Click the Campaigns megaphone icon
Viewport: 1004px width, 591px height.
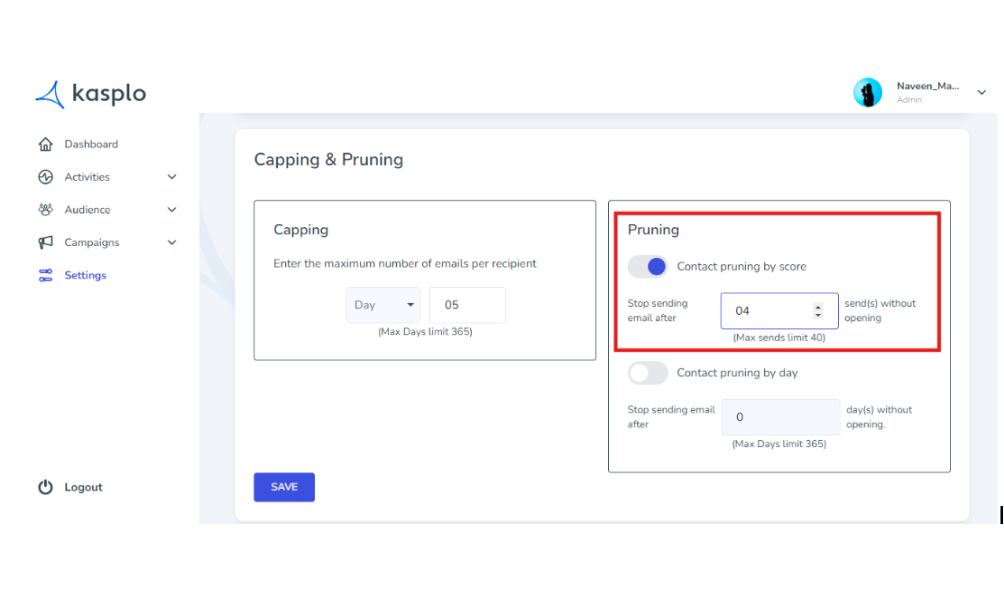pos(45,242)
